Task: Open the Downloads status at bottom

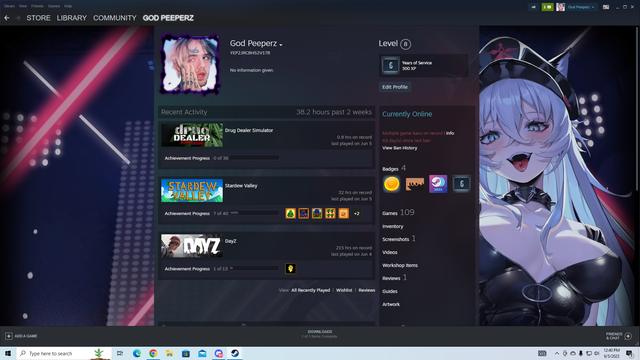Action: point(320,334)
